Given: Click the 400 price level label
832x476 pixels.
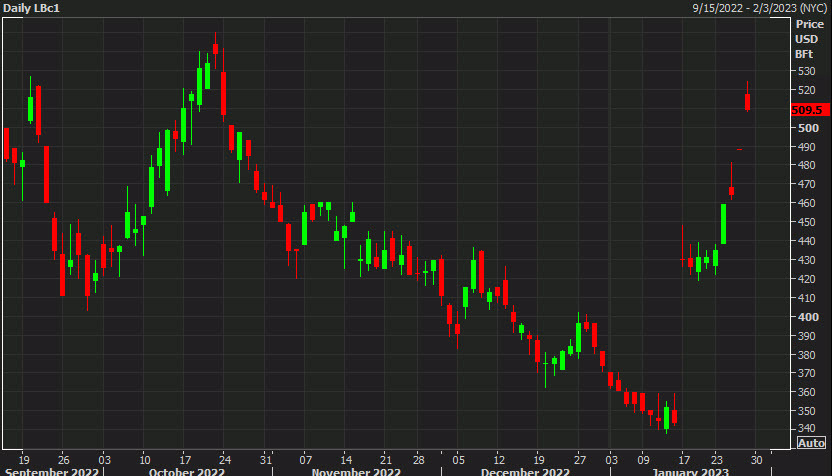Looking at the screenshot, I should (x=808, y=317).
